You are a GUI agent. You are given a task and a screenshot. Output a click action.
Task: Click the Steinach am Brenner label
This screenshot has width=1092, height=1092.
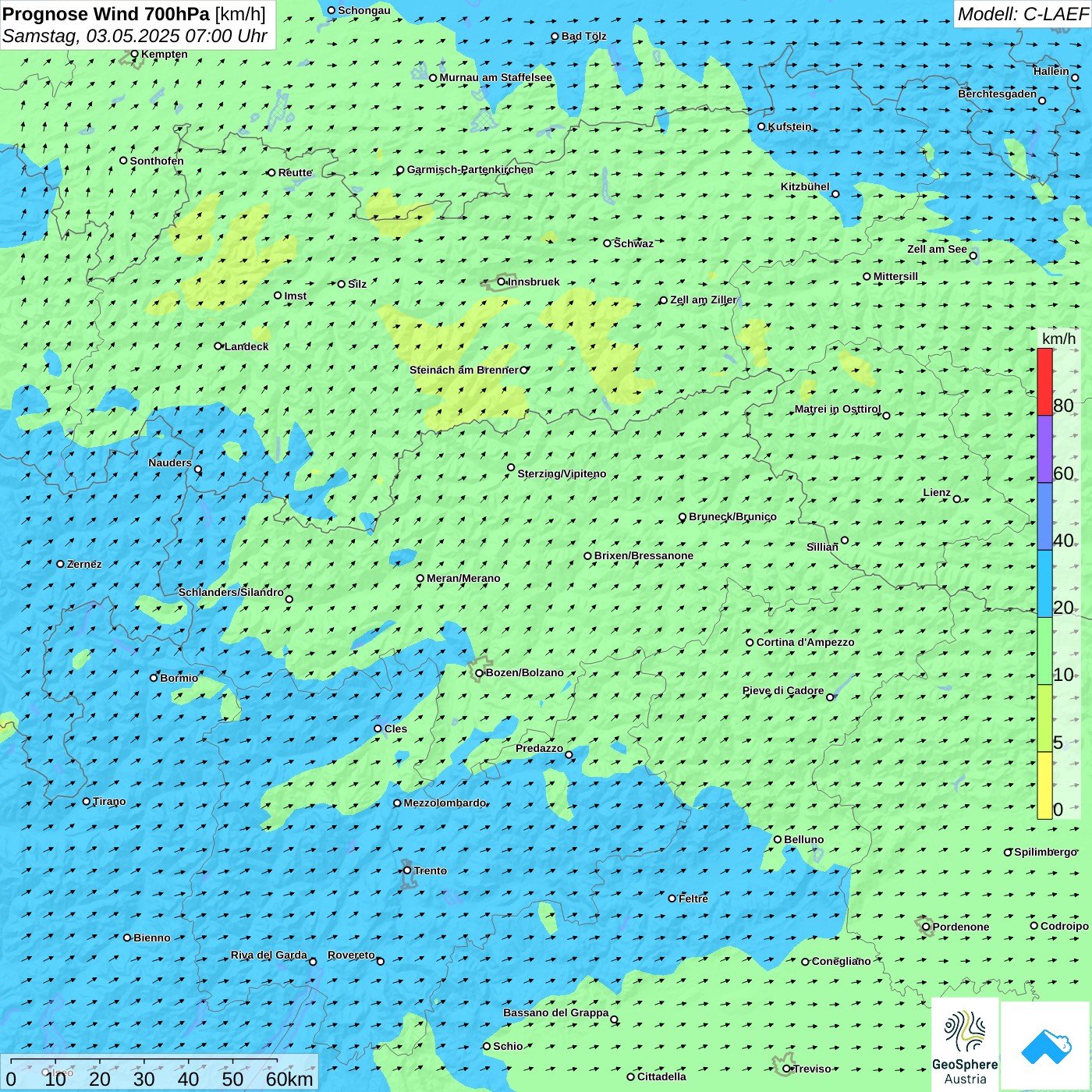[463, 370]
